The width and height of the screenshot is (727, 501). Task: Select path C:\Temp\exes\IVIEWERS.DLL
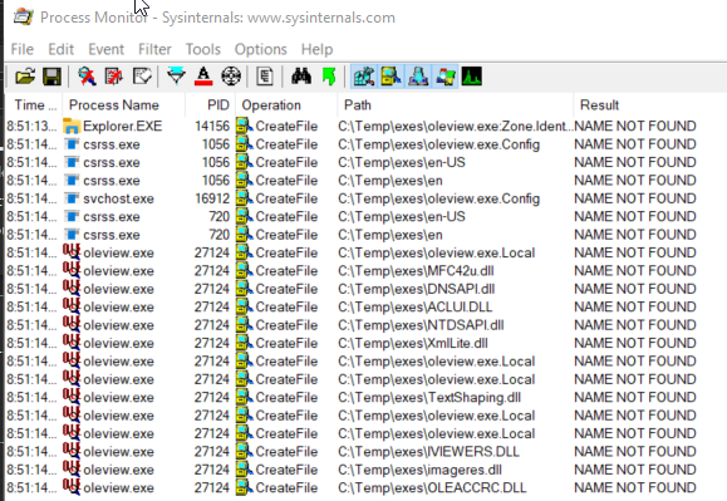point(428,451)
